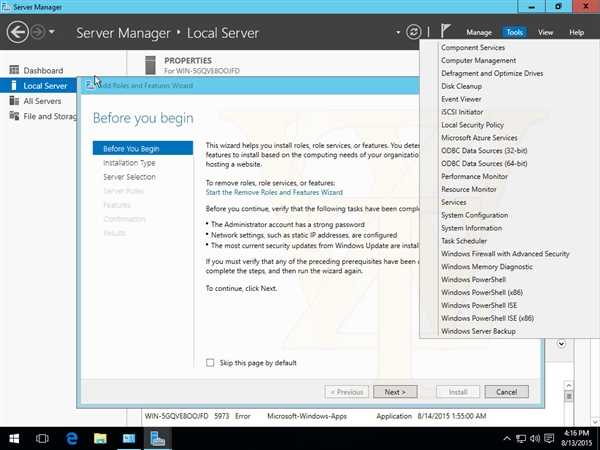This screenshot has height=450, width=600.
Task: Open the Windows Start button
Action: tap(14, 438)
